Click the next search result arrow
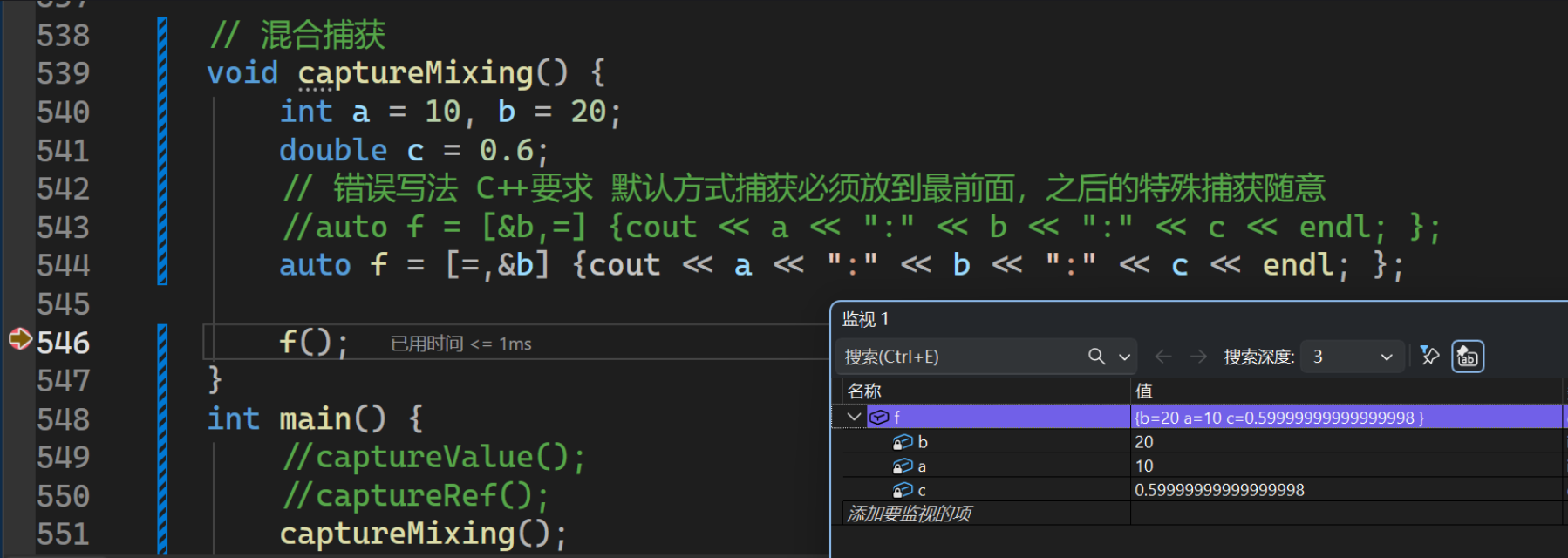The image size is (1568, 558). [x=1198, y=357]
